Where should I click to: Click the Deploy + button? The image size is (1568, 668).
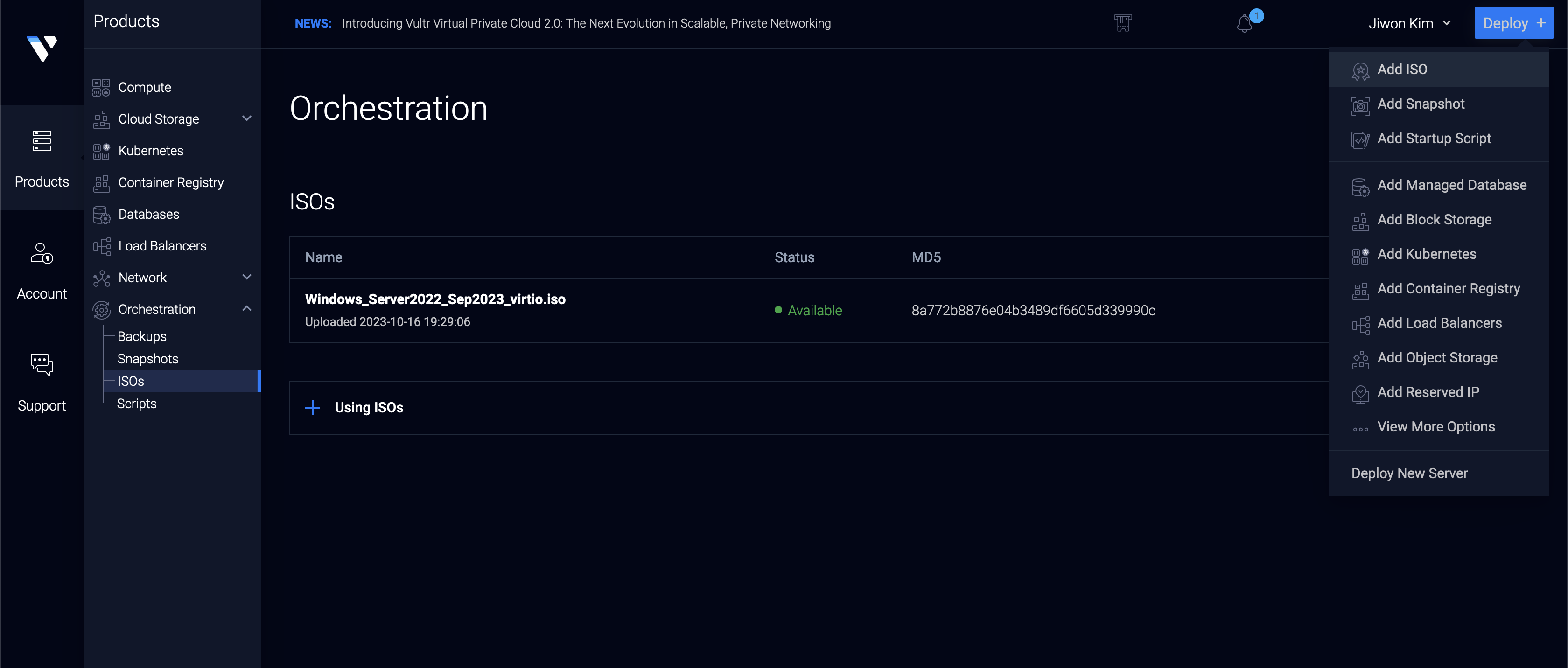(x=1513, y=23)
